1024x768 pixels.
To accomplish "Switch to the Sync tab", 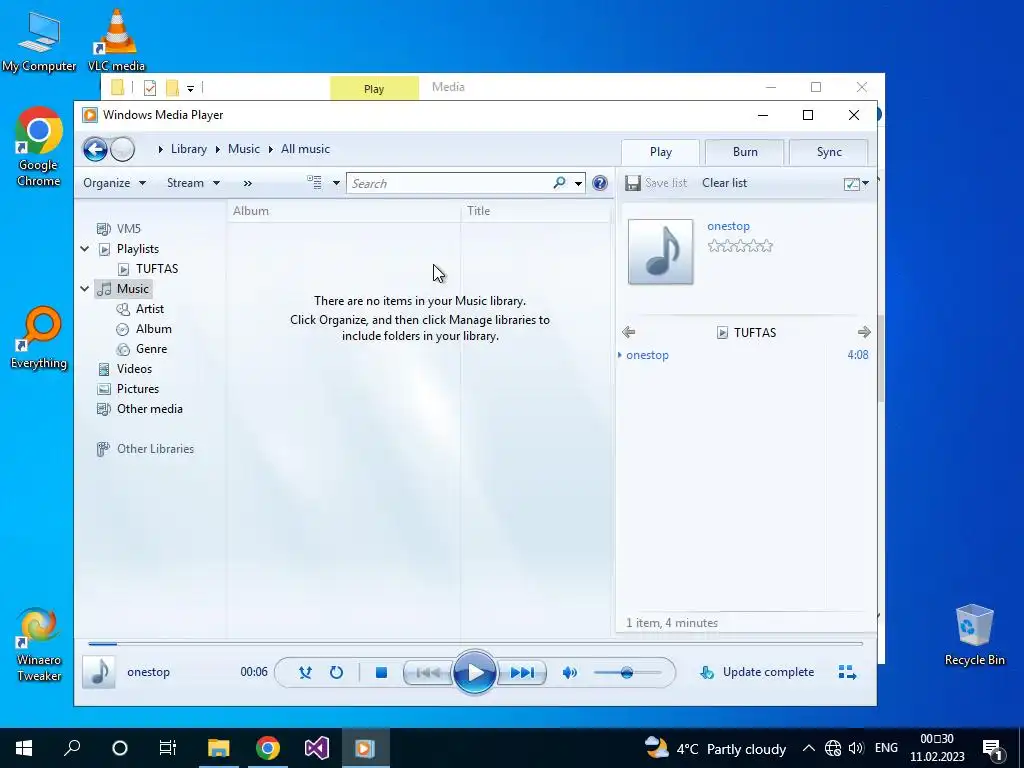I will pos(829,152).
